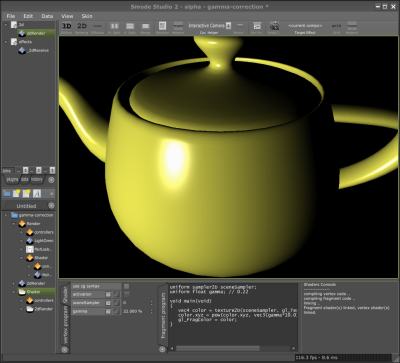The height and width of the screenshot is (363, 400).
Task: Click the code editor scroll-right arrow
Action: point(293,348)
